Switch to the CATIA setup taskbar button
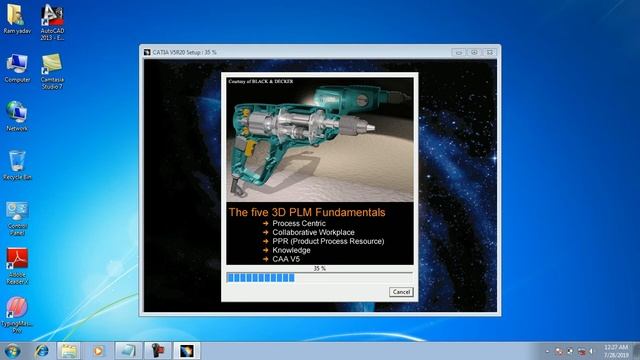Image resolution: width=640 pixels, height=360 pixels. (x=187, y=351)
